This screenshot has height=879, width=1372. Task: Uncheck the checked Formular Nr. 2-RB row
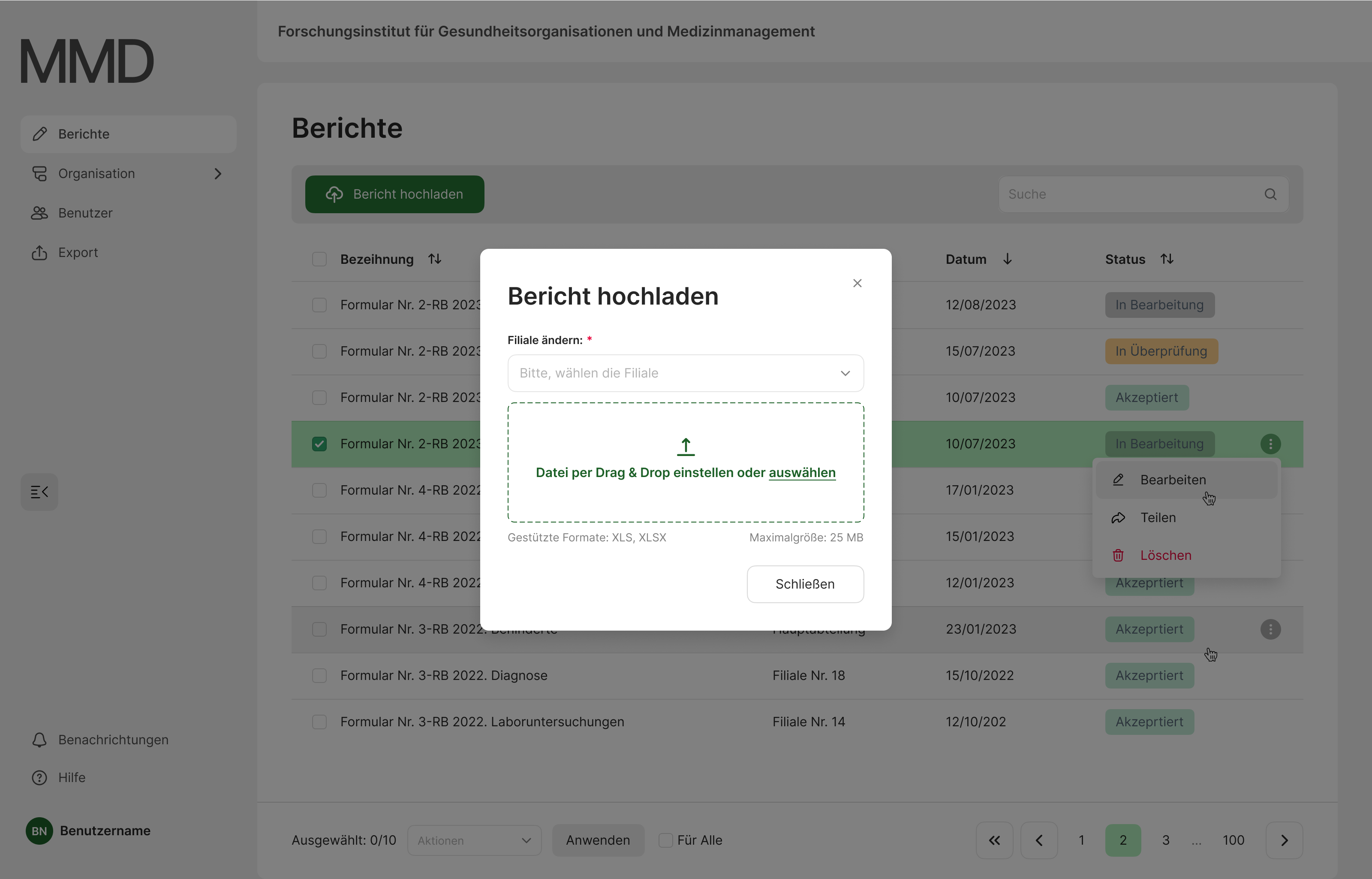tap(319, 444)
